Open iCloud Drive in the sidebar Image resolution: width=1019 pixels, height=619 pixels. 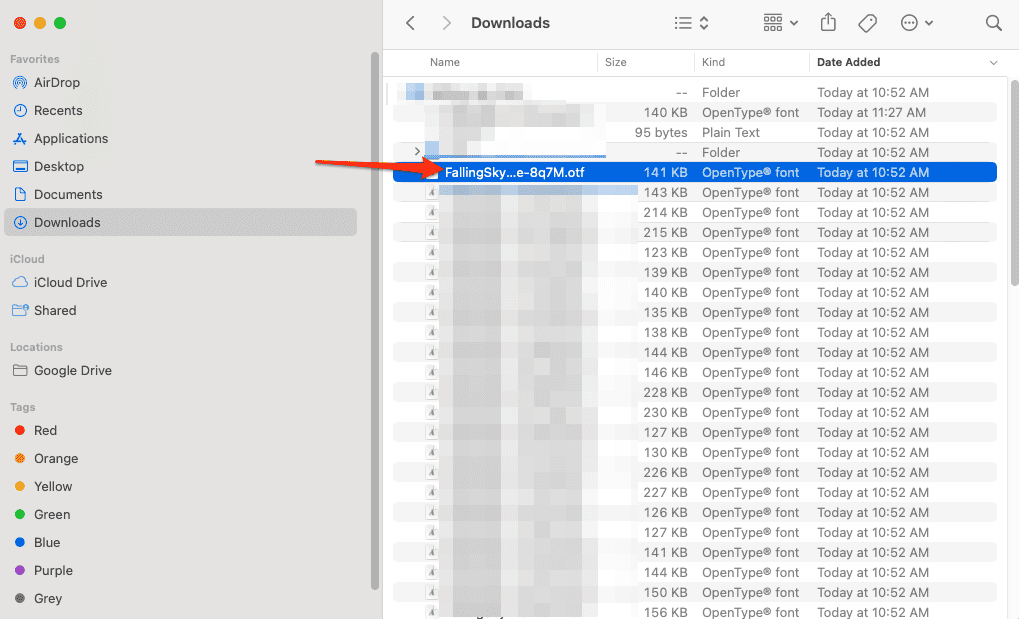coord(72,283)
